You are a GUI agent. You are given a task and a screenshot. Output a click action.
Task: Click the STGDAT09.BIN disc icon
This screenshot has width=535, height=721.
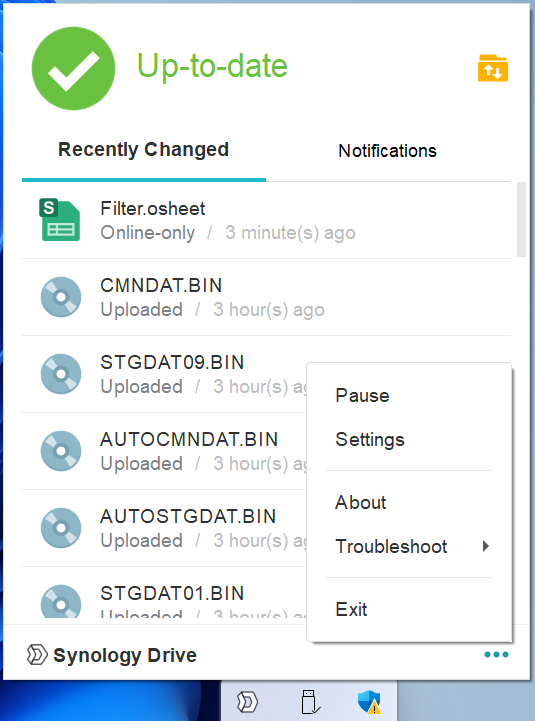tap(61, 373)
